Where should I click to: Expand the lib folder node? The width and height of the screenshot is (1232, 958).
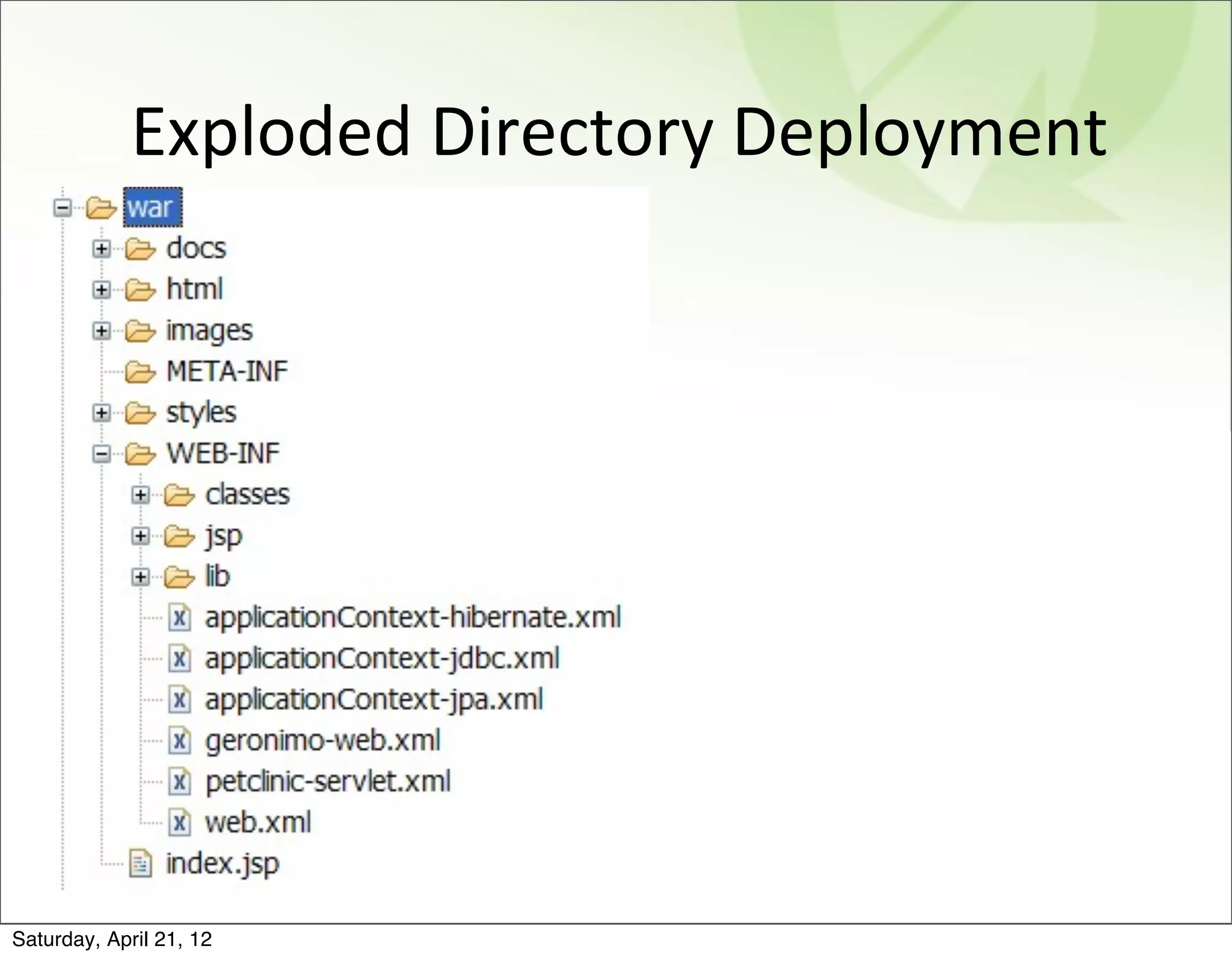click(140, 577)
